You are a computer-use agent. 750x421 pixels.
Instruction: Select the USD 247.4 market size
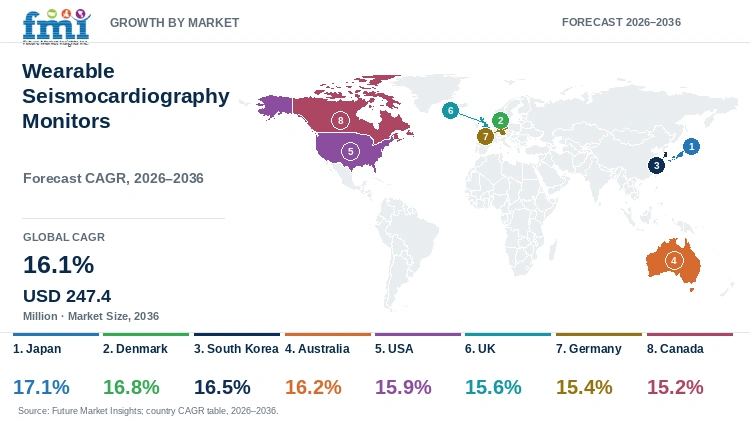(67, 296)
